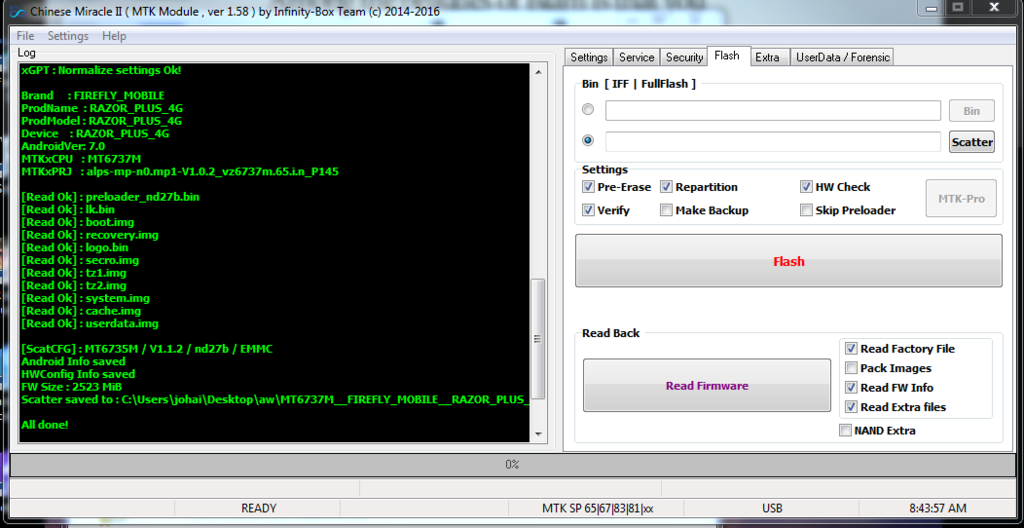Screen dimensions: 1024x528
Task: Enable the Skip Preloader checkbox
Action: click(806, 210)
